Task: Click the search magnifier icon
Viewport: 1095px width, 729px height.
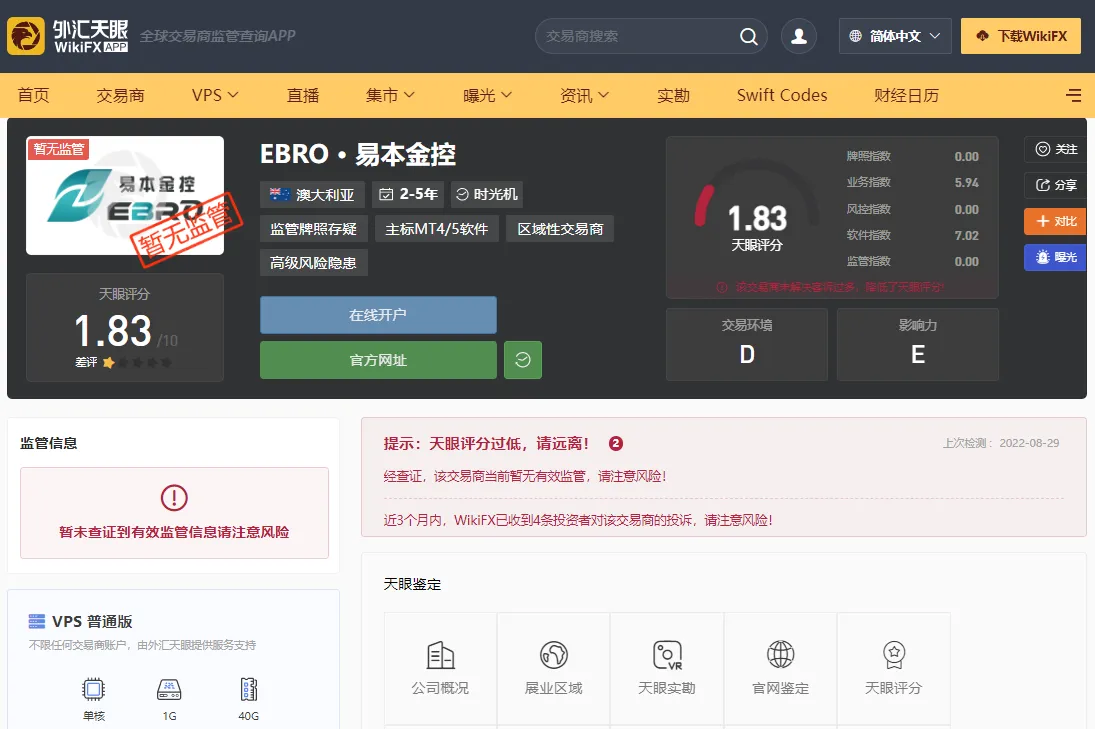Action: pyautogui.click(x=748, y=36)
